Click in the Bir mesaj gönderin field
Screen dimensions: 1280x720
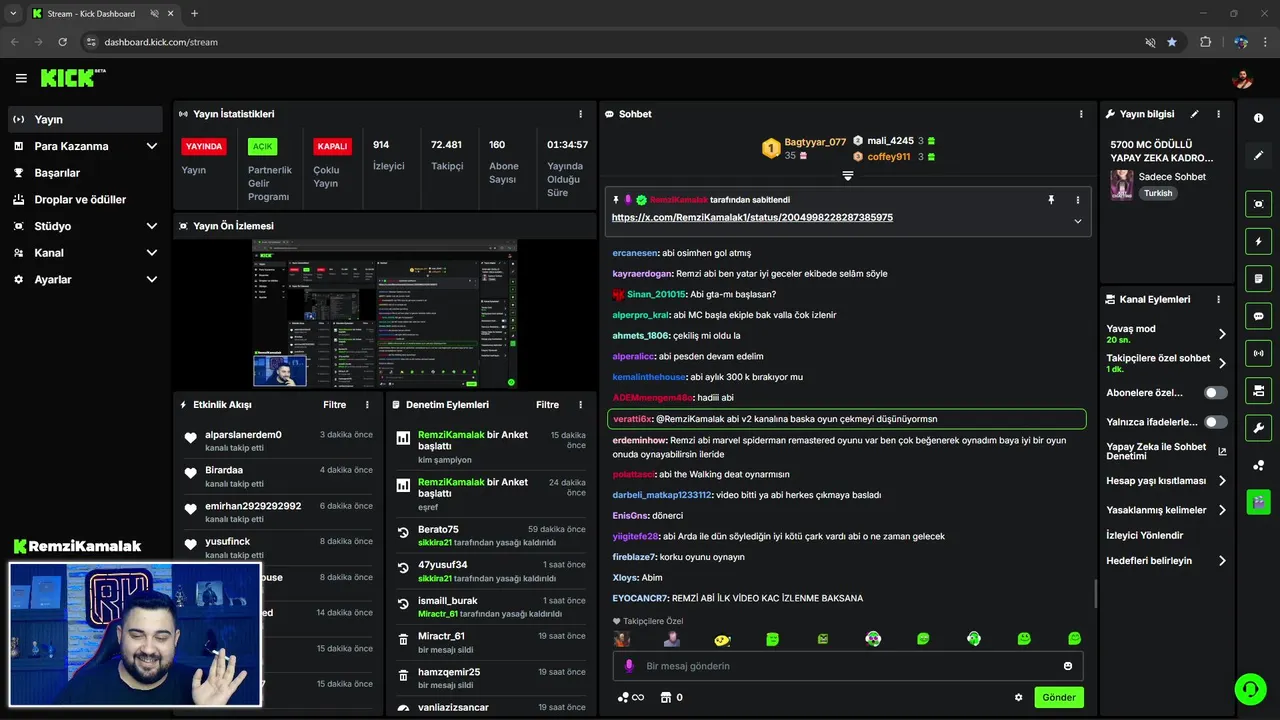point(847,666)
